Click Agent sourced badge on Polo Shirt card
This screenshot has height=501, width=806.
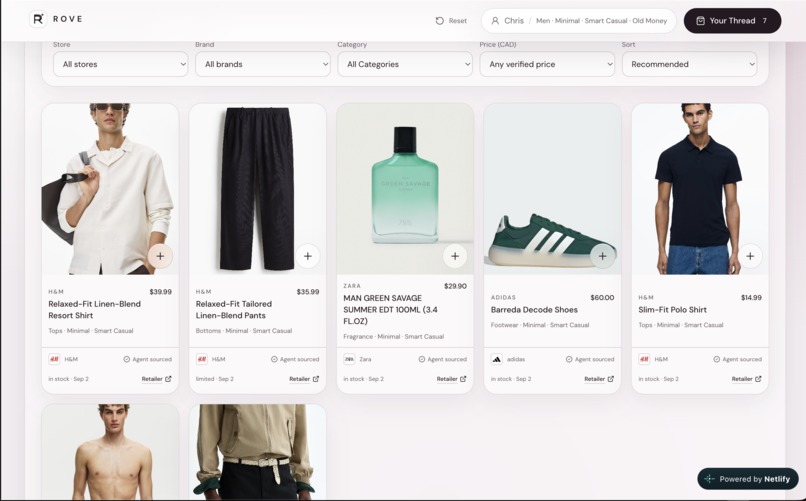coord(738,359)
